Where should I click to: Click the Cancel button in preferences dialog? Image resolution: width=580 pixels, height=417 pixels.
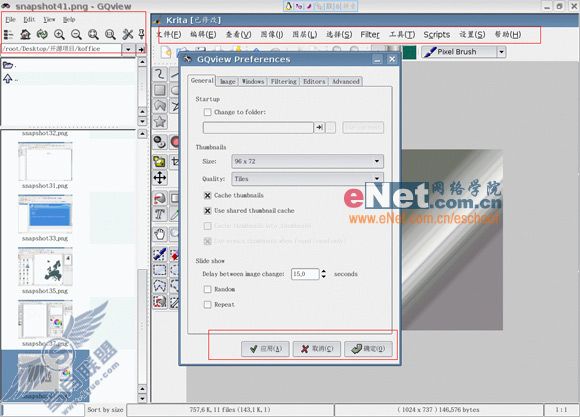coord(317,349)
